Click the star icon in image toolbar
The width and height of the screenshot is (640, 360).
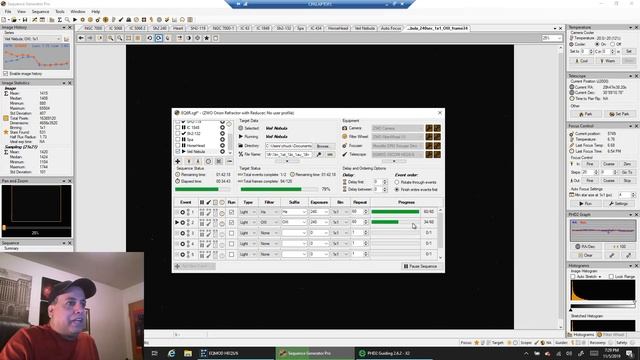[x=207, y=38]
